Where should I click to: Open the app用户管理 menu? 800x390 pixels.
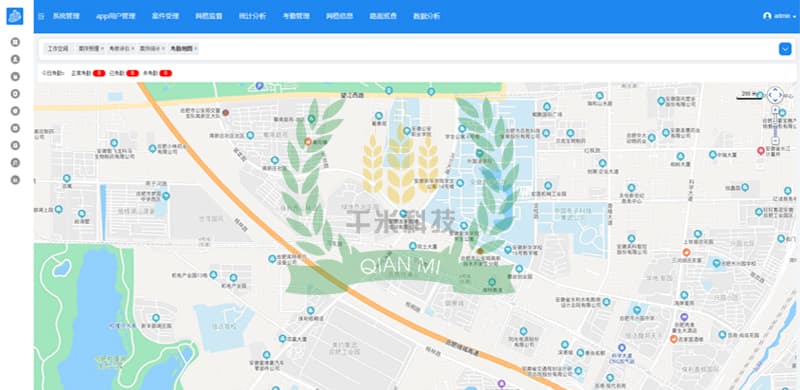(x=115, y=16)
